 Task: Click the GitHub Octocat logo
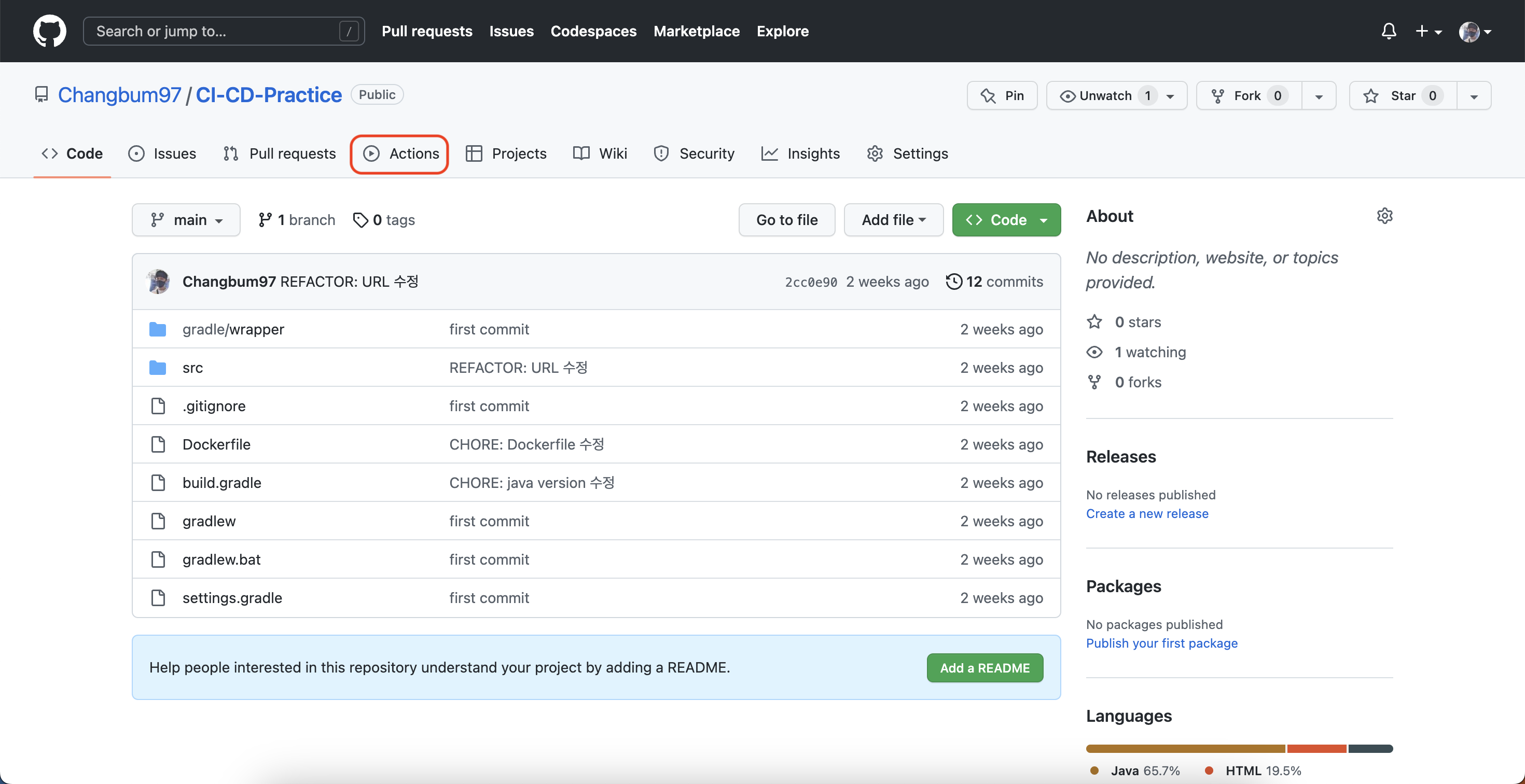49,31
